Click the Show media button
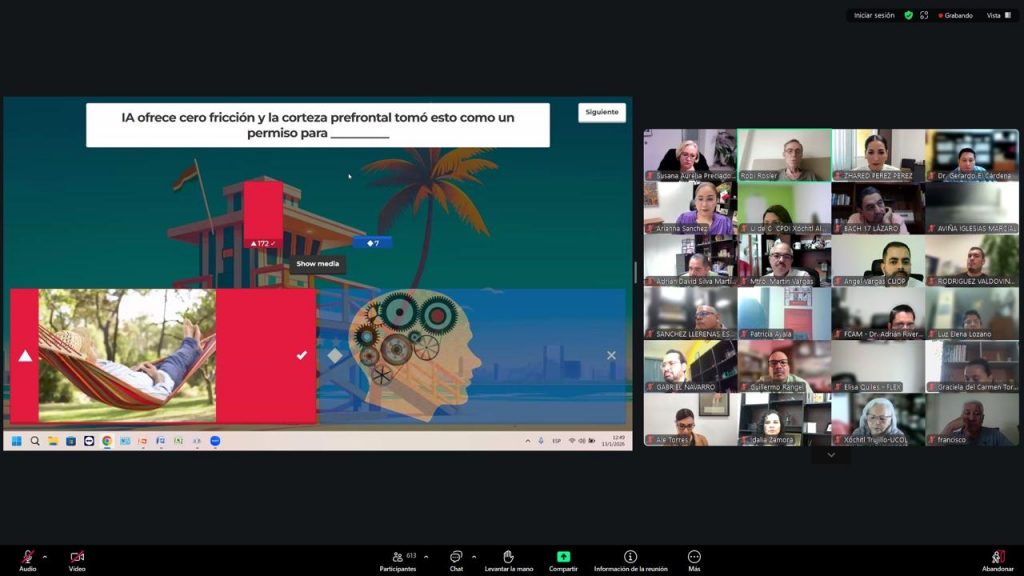1024x576 pixels. [x=318, y=264]
